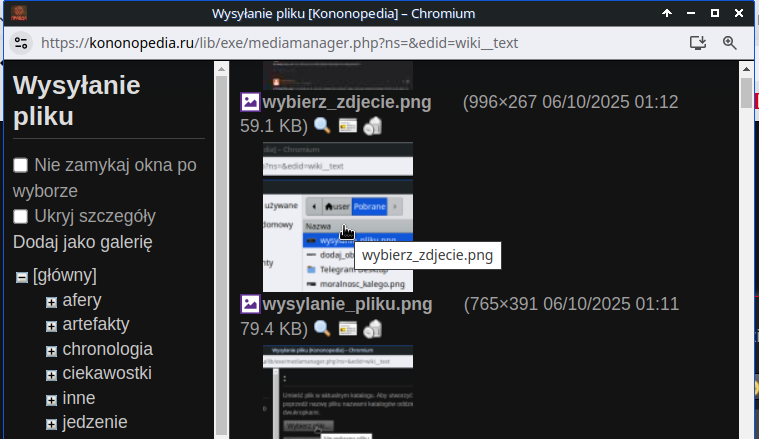Expand the jedzenie namespace
This screenshot has width=759, height=439.
pyautogui.click(x=51, y=424)
